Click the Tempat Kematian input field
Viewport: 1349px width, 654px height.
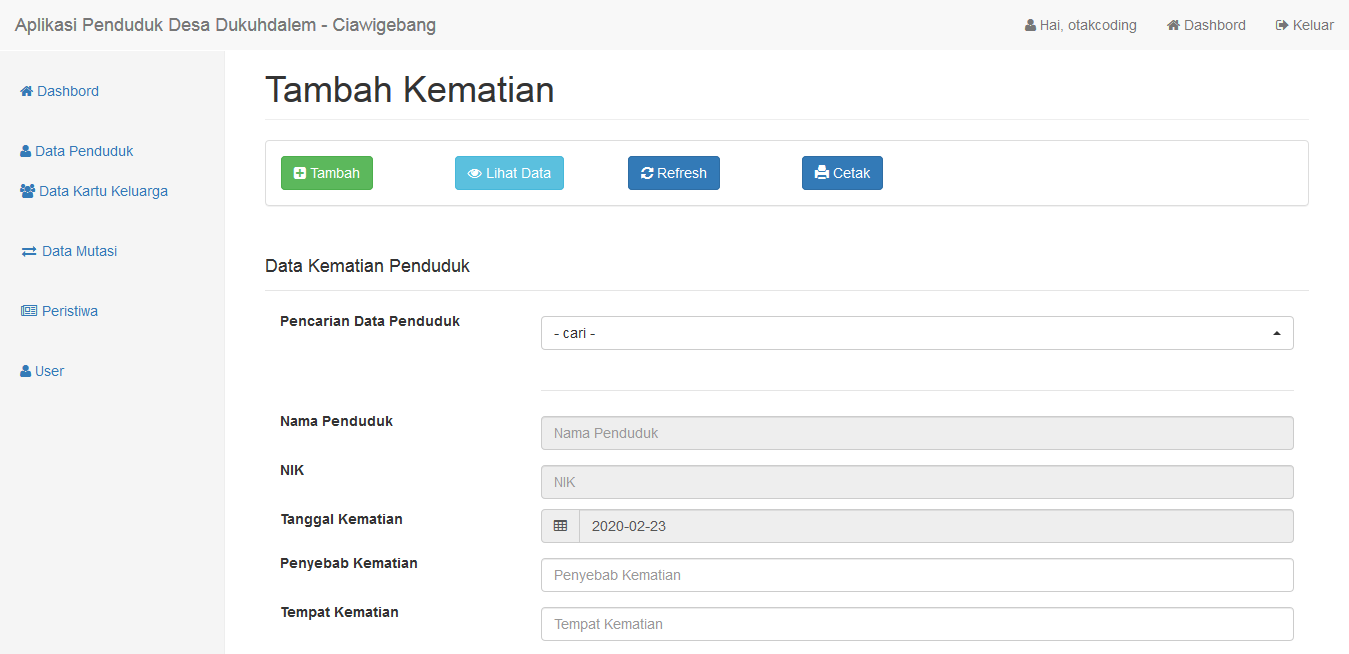click(x=915, y=623)
